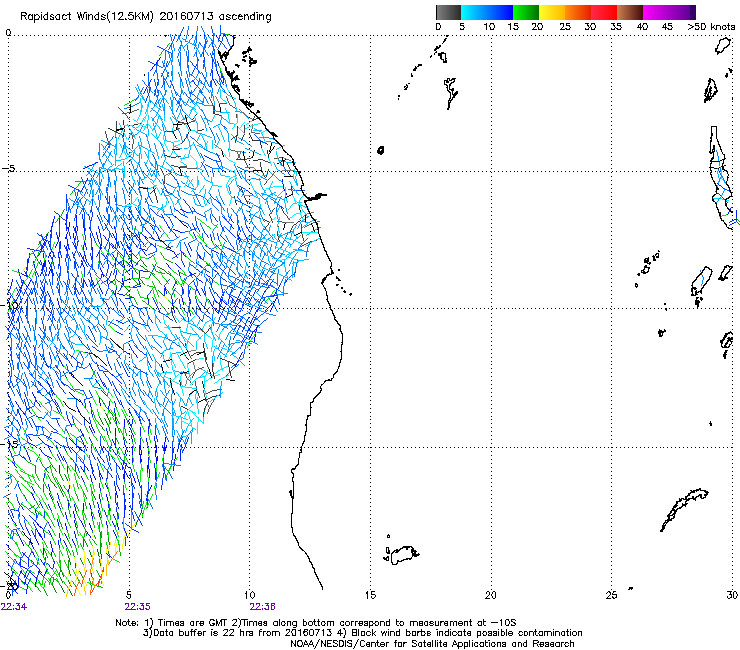Click the yellow 20-25 knots color segment
The image size is (740, 650).
(x=552, y=12)
